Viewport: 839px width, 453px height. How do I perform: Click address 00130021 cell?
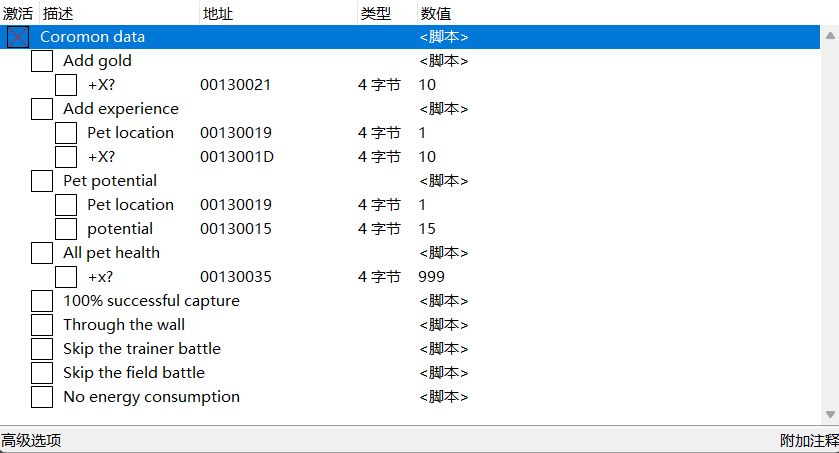[235, 85]
